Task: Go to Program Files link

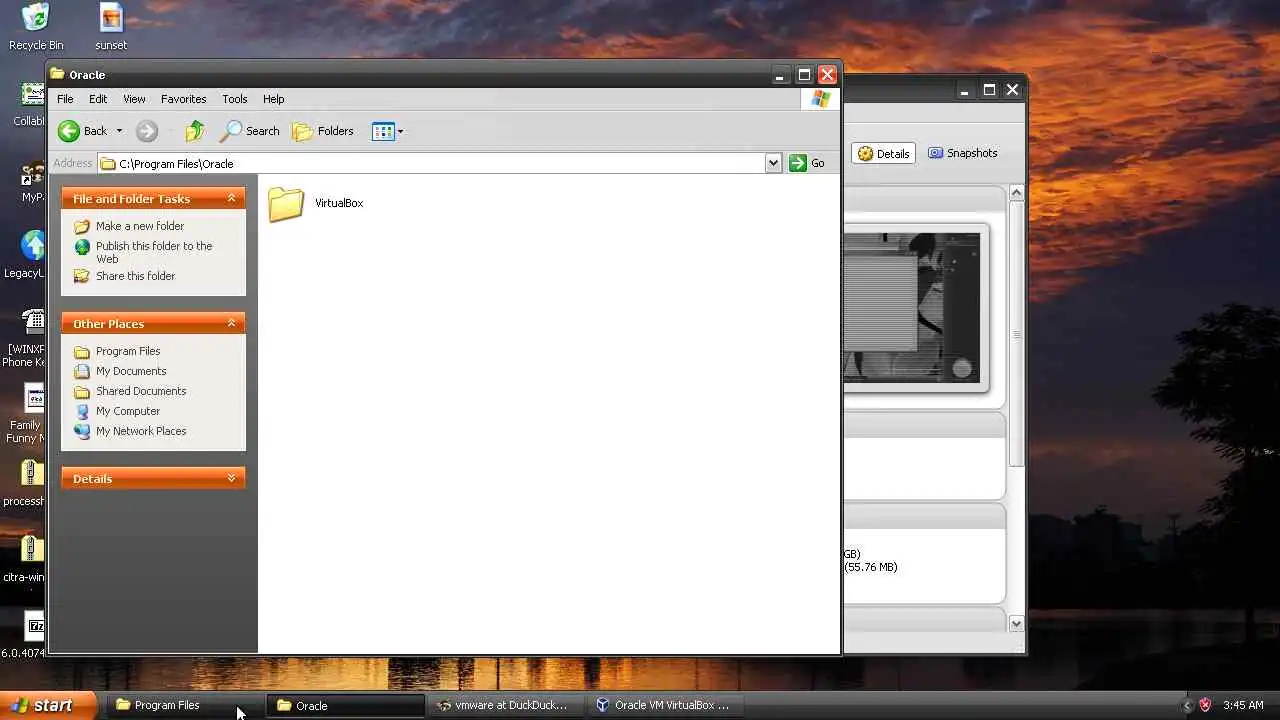Action: pos(128,351)
